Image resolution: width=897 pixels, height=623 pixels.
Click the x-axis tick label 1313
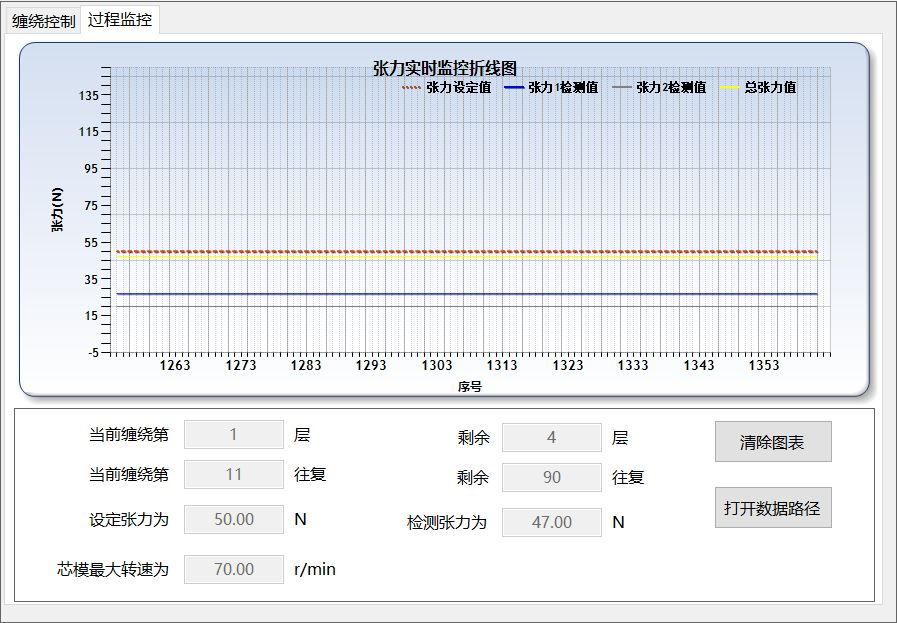[x=502, y=366]
